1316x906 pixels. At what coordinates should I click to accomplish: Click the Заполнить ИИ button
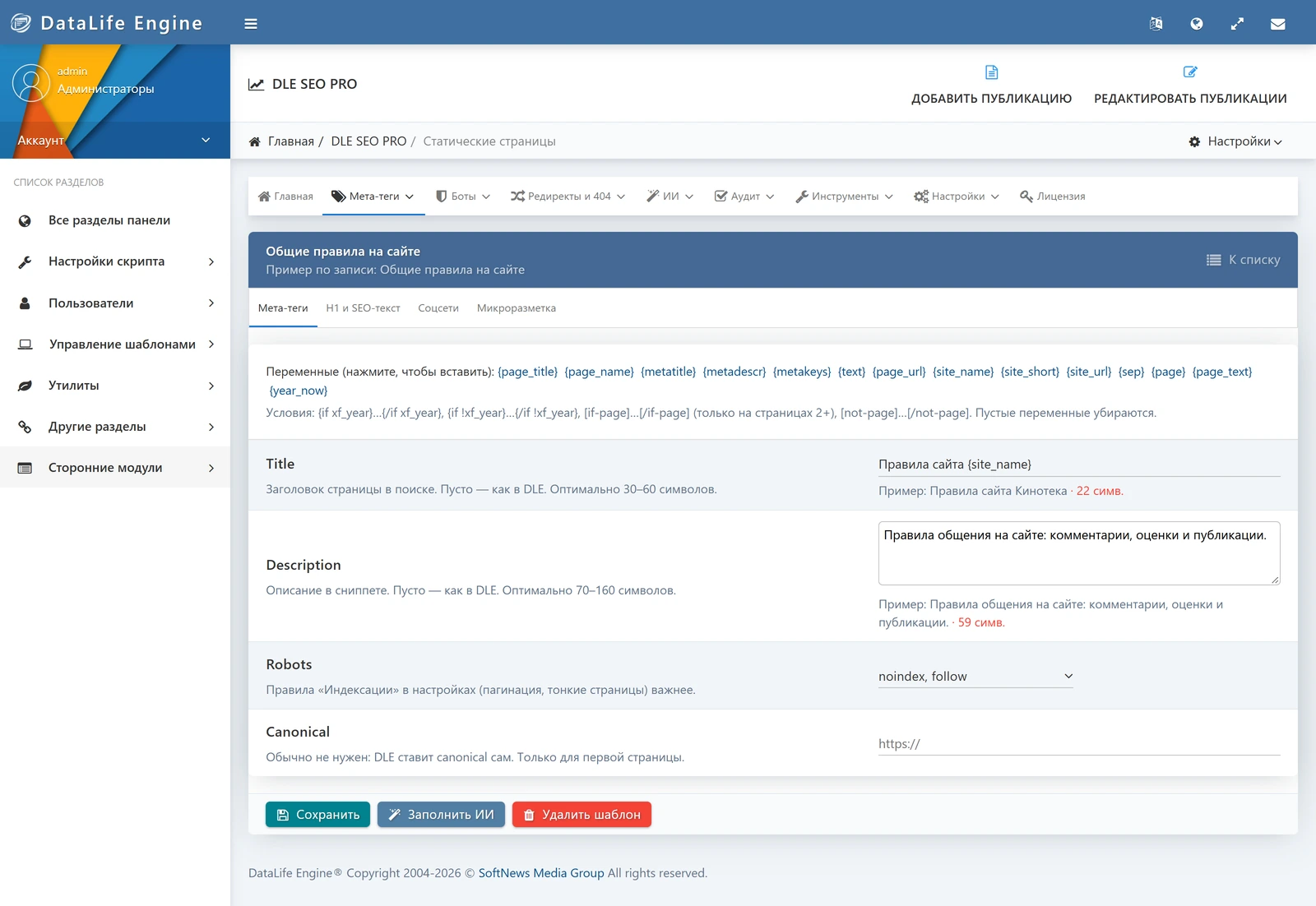(441, 815)
